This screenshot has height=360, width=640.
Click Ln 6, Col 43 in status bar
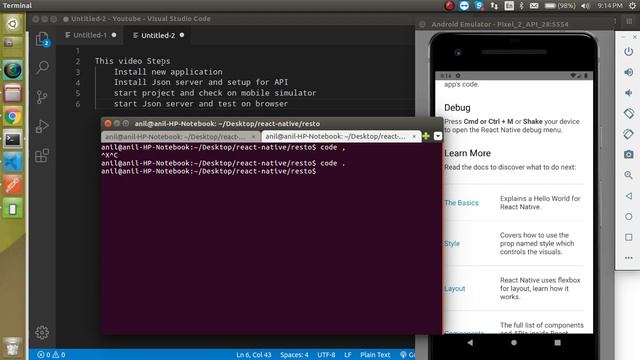pos(253,355)
